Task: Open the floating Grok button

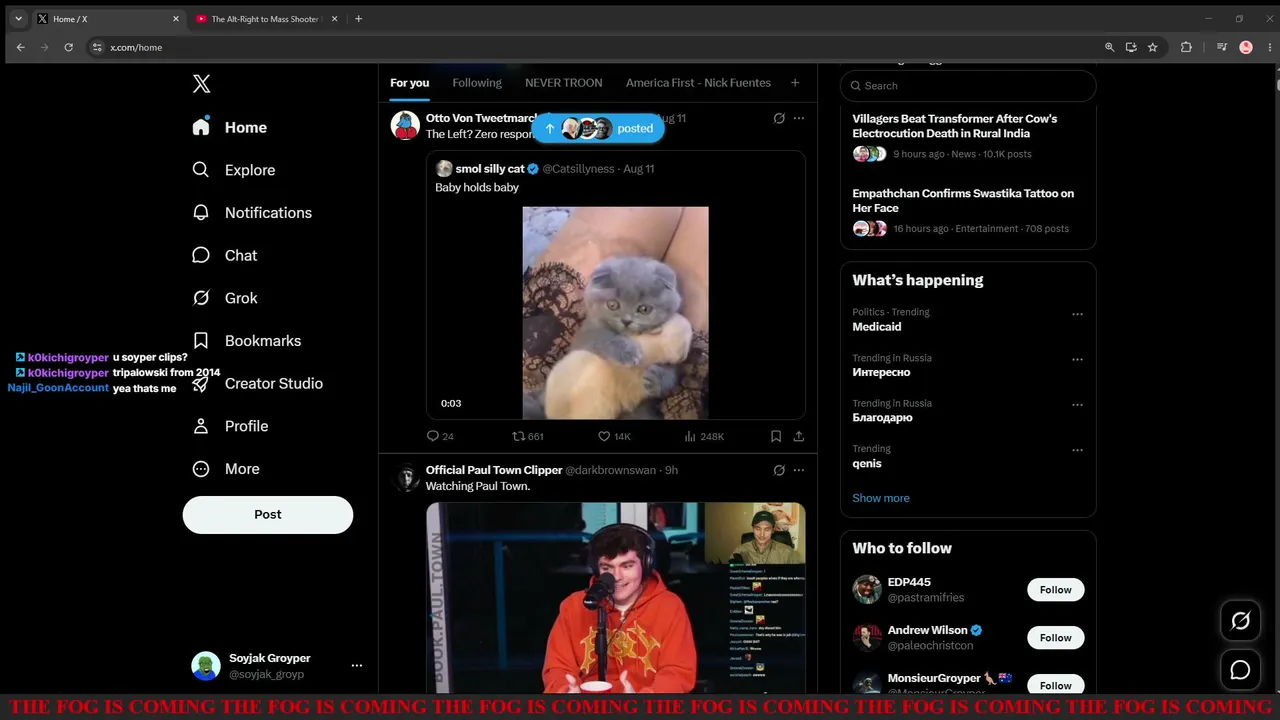Action: point(1240,621)
